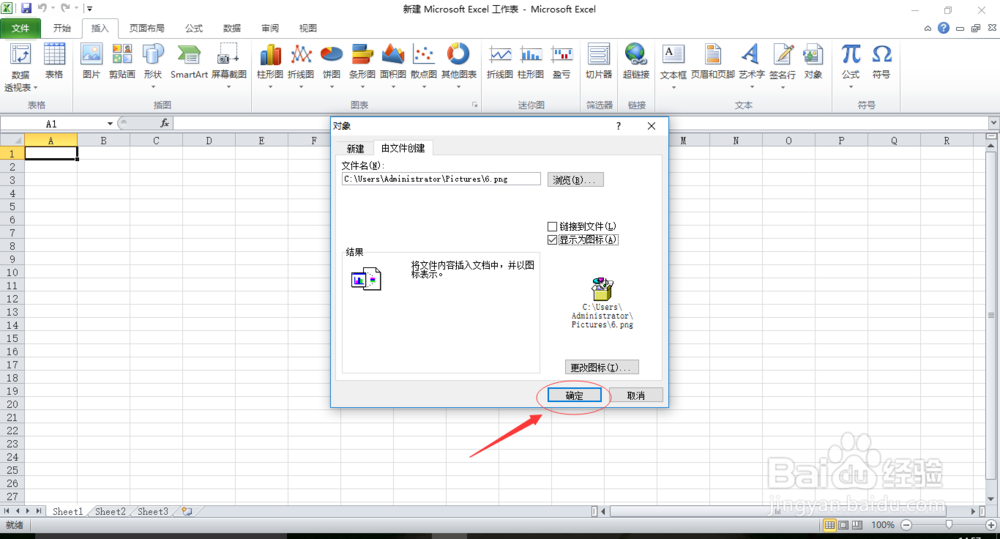Insert a Picture from file

[x=92, y=61]
